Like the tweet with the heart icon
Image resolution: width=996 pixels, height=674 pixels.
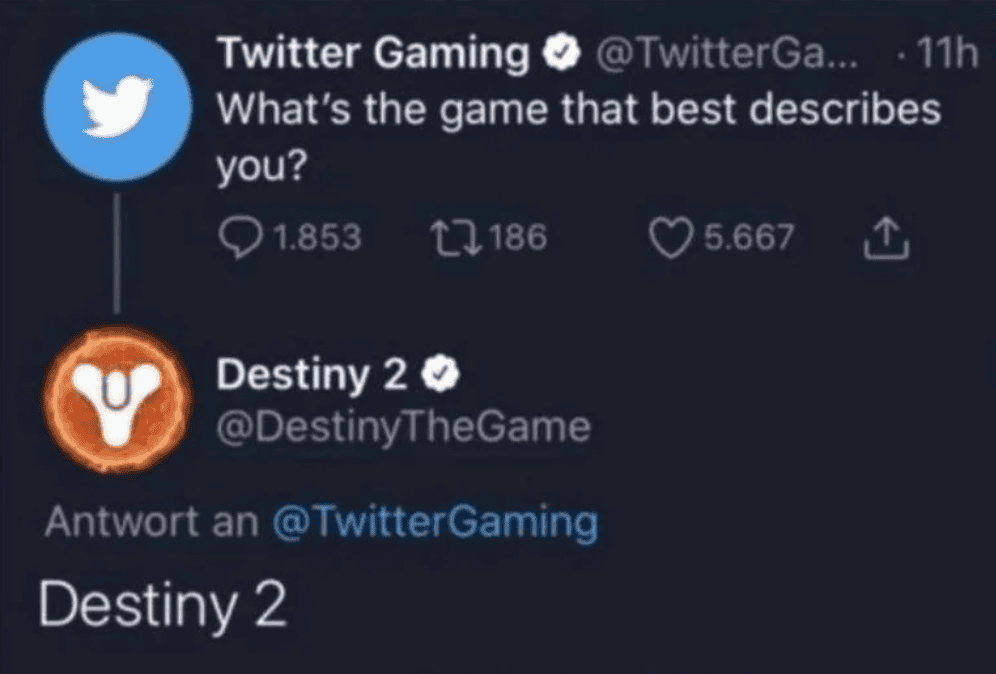point(669,238)
